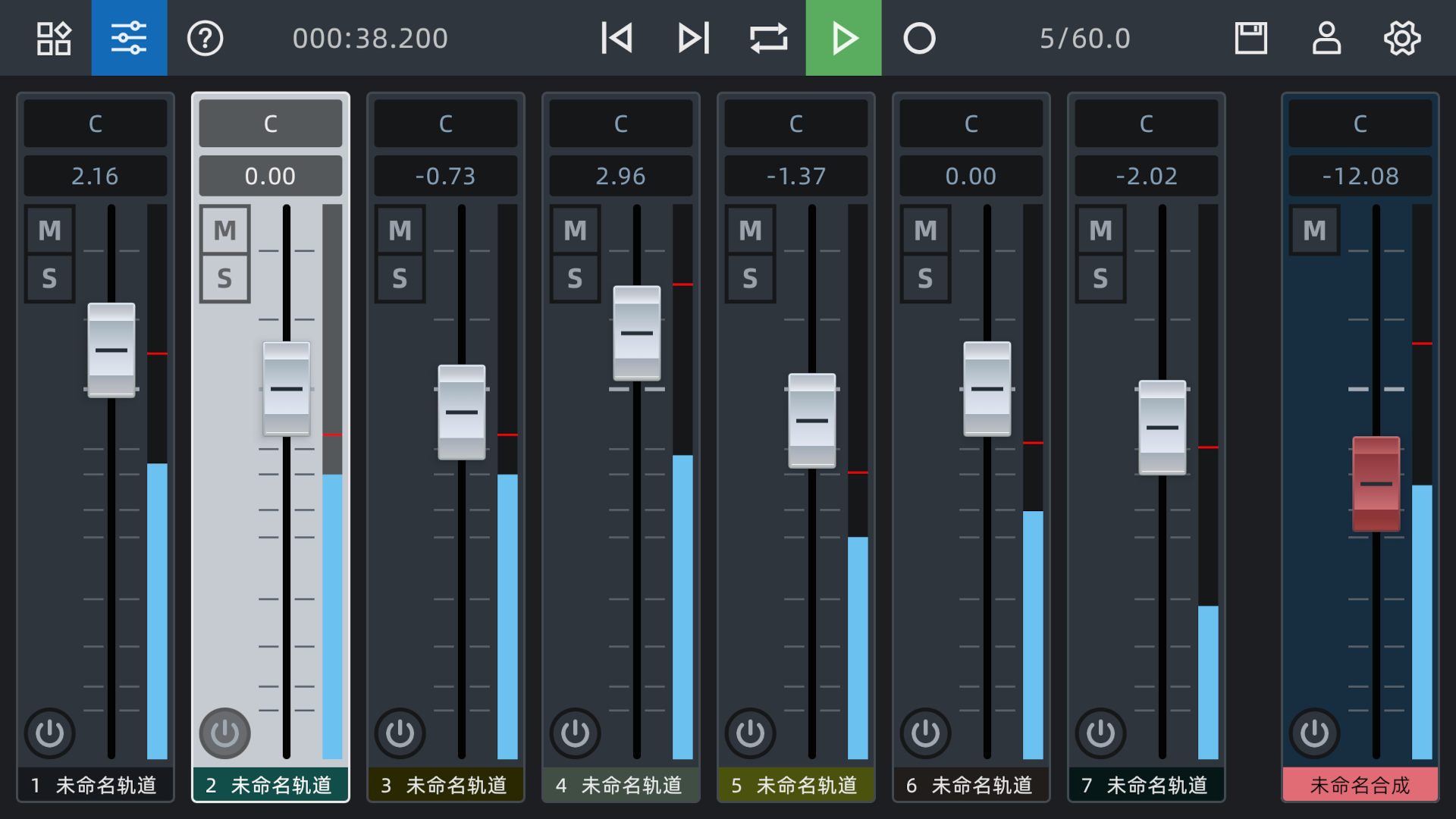Click the 未命名合成 master track label
The image size is (1456, 819).
(1360, 785)
